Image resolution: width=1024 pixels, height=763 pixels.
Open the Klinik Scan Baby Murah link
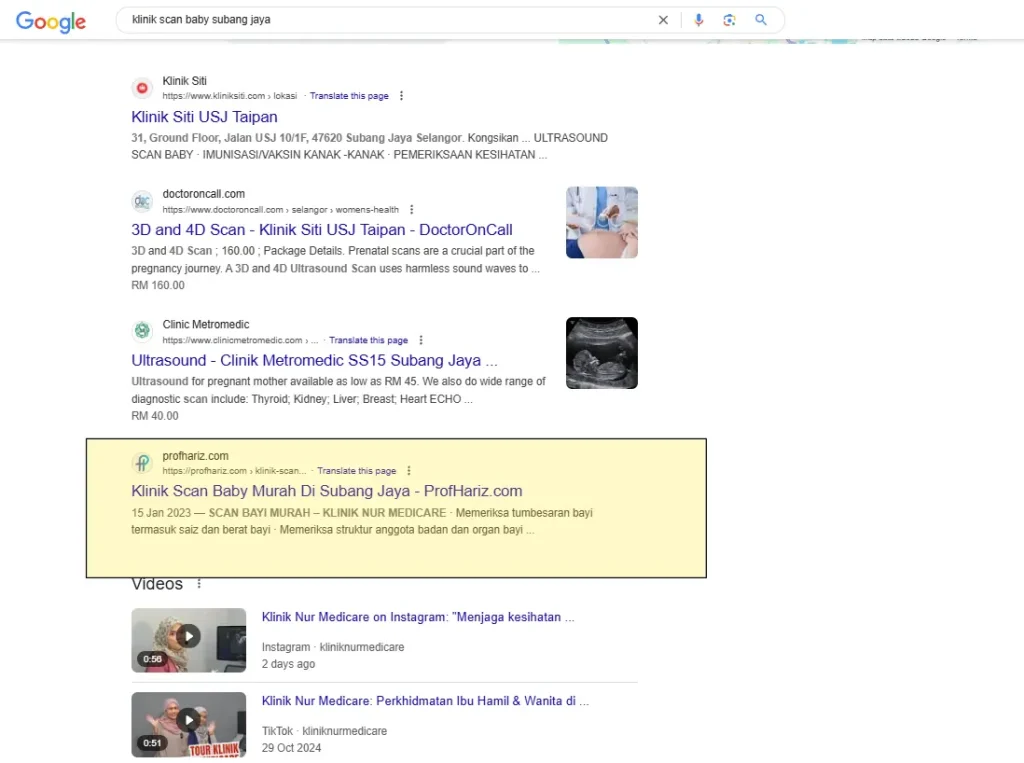326,491
